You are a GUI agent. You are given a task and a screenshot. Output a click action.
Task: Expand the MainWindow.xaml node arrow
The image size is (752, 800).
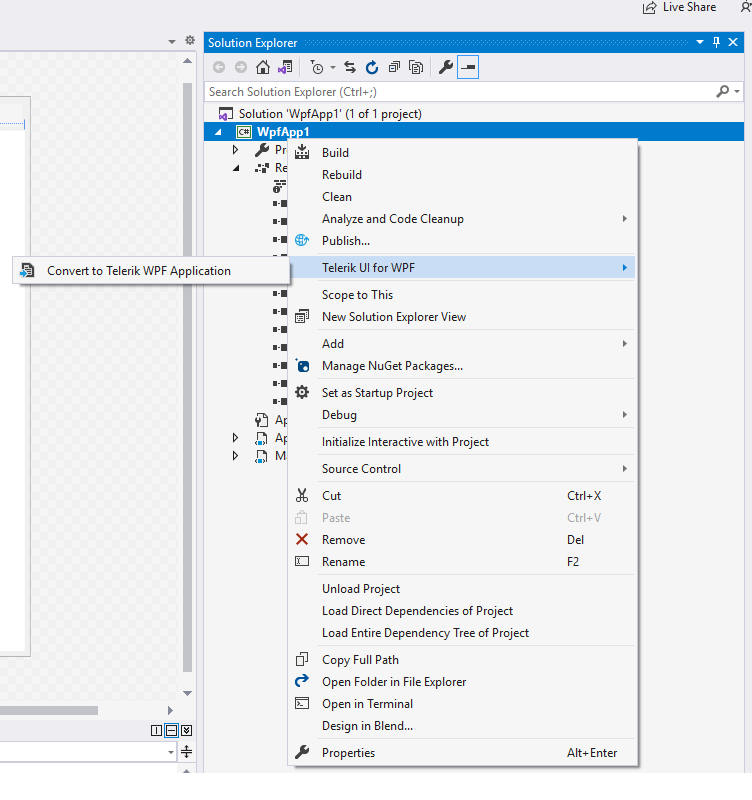pos(235,455)
